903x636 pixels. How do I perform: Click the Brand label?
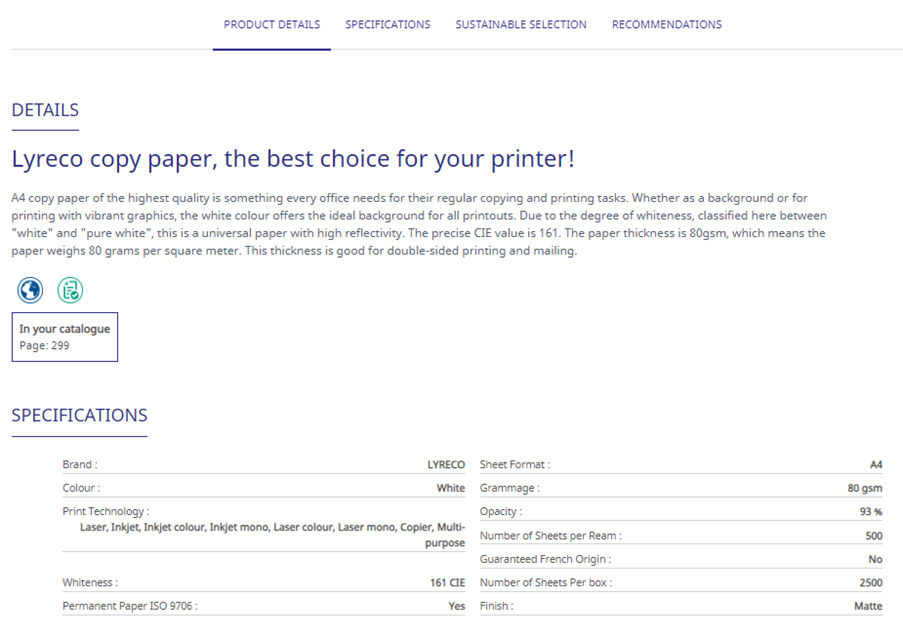79,465
